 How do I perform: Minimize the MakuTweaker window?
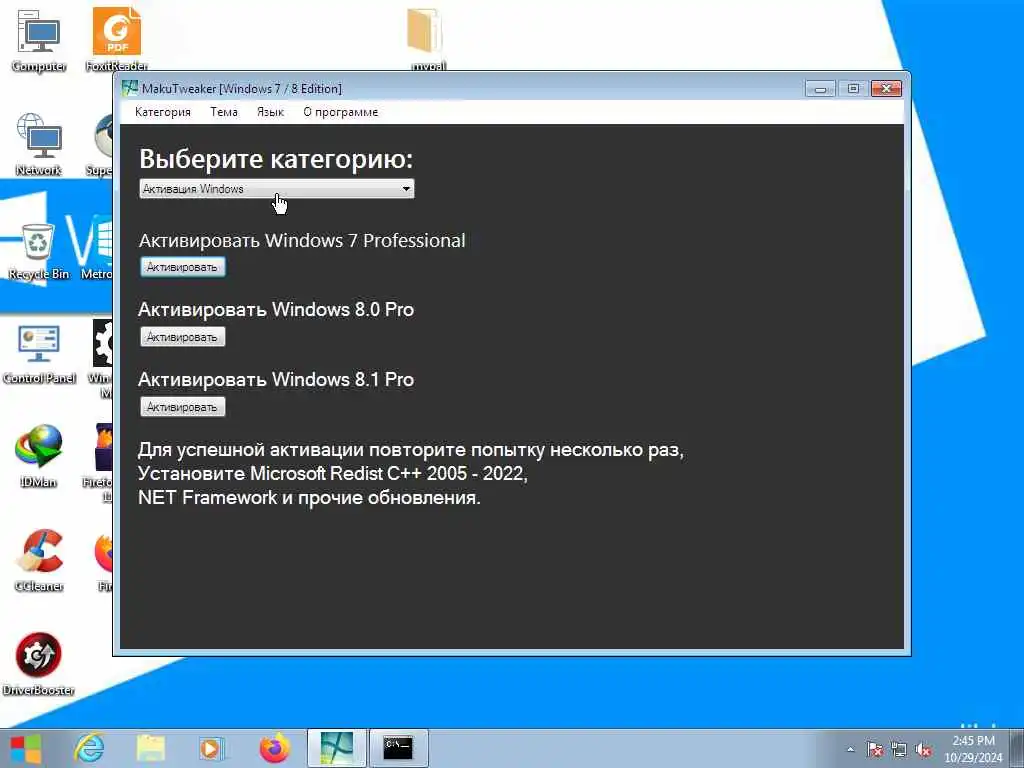pos(820,88)
